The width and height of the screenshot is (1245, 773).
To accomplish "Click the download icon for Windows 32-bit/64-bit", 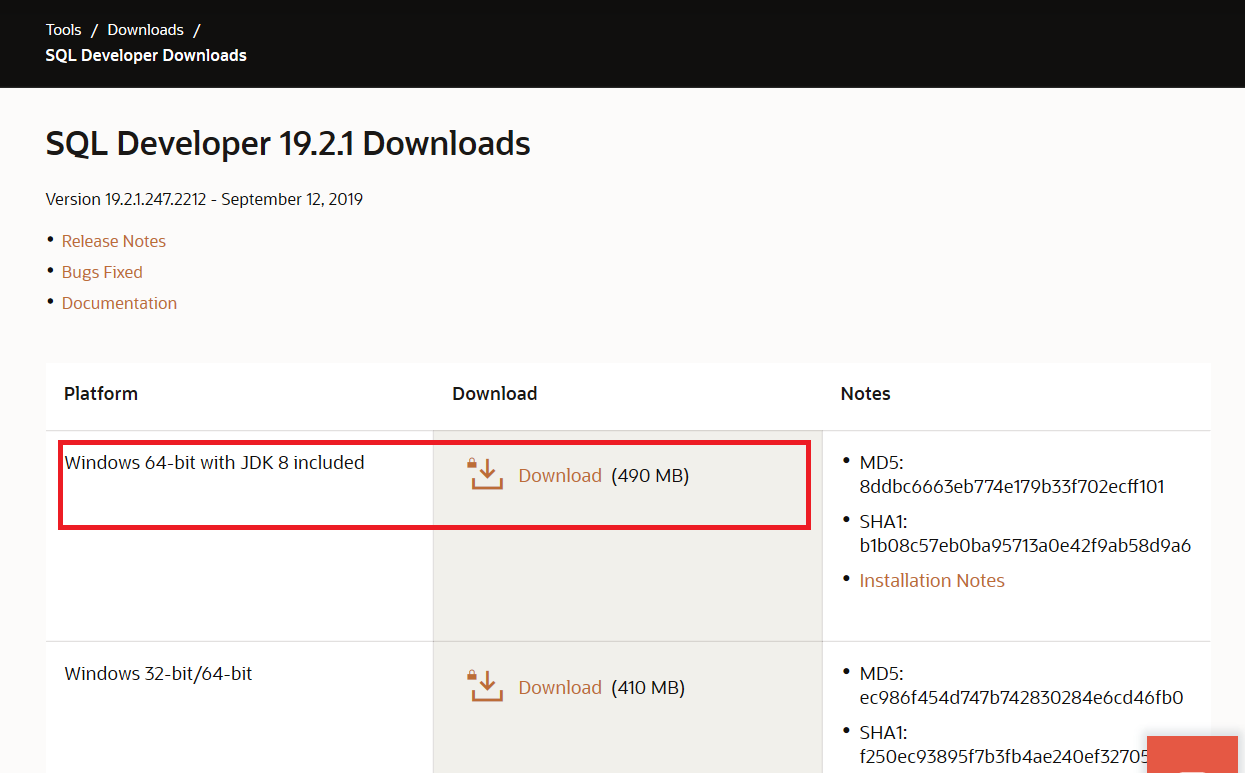I will click(x=486, y=686).
